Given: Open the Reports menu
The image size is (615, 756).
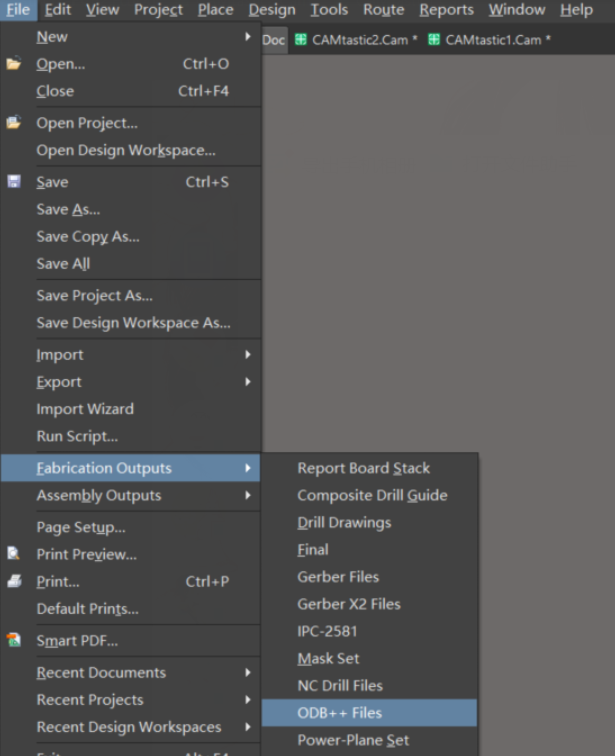Looking at the screenshot, I should pos(446,10).
